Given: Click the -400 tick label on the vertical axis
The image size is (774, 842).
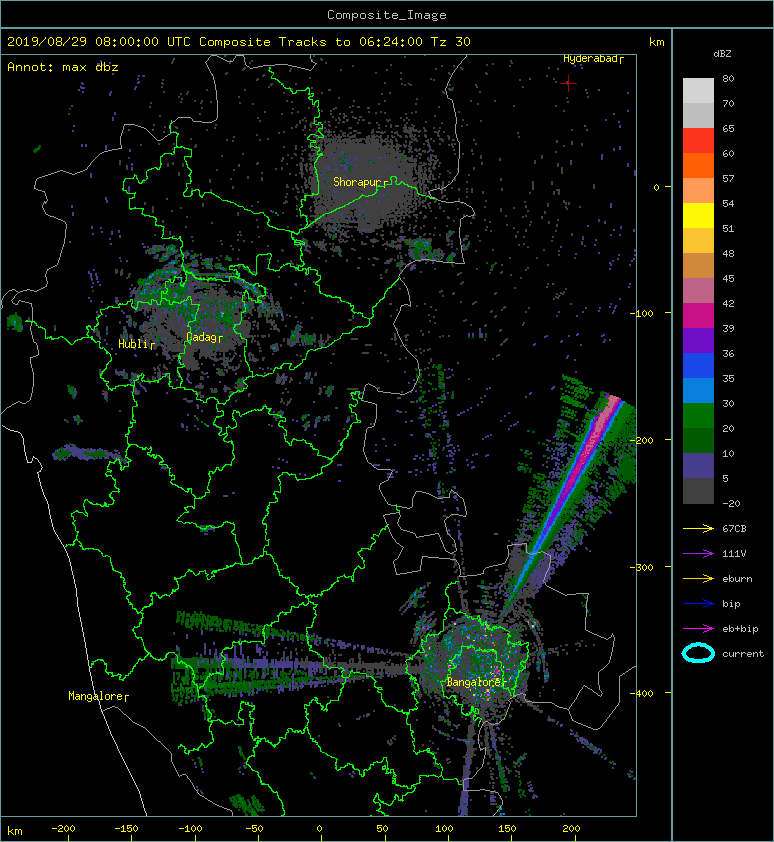Looking at the screenshot, I should pos(642,693).
